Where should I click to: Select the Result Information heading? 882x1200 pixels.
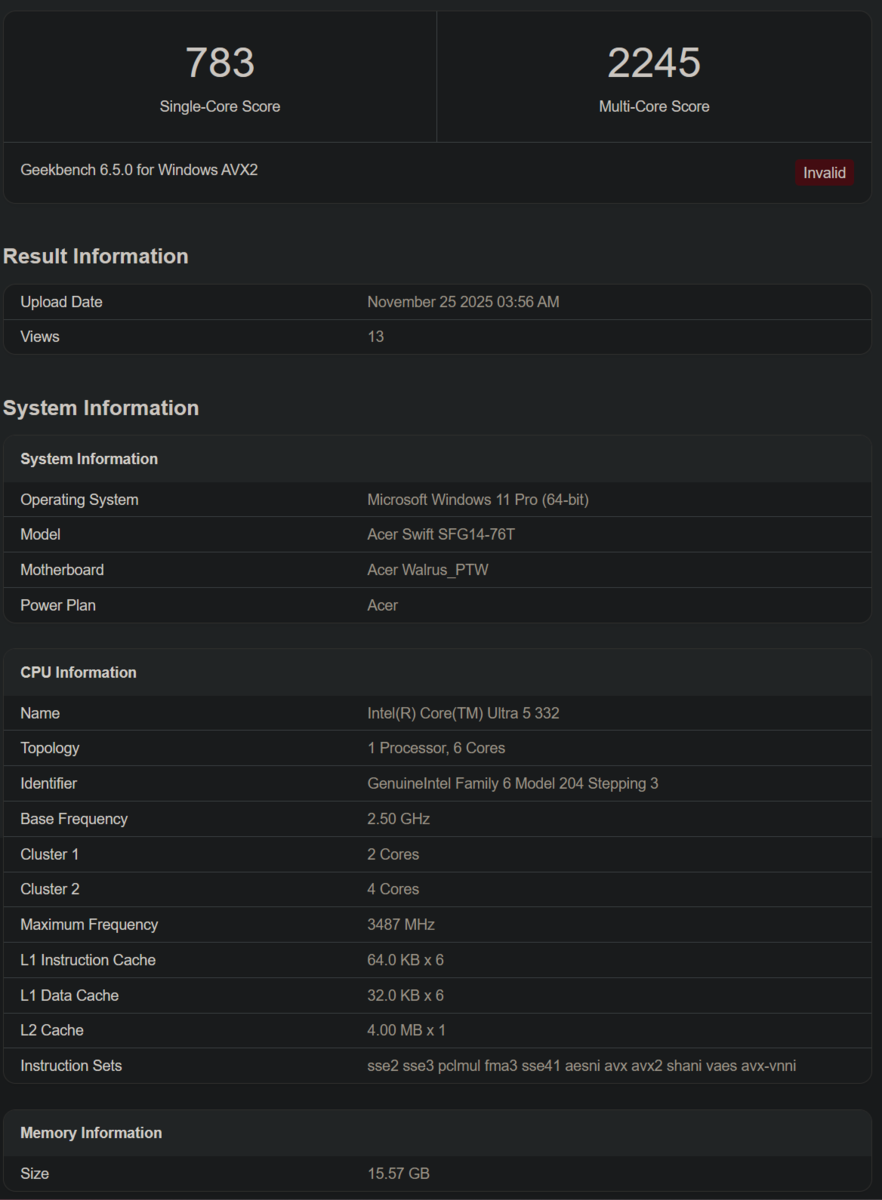point(96,256)
